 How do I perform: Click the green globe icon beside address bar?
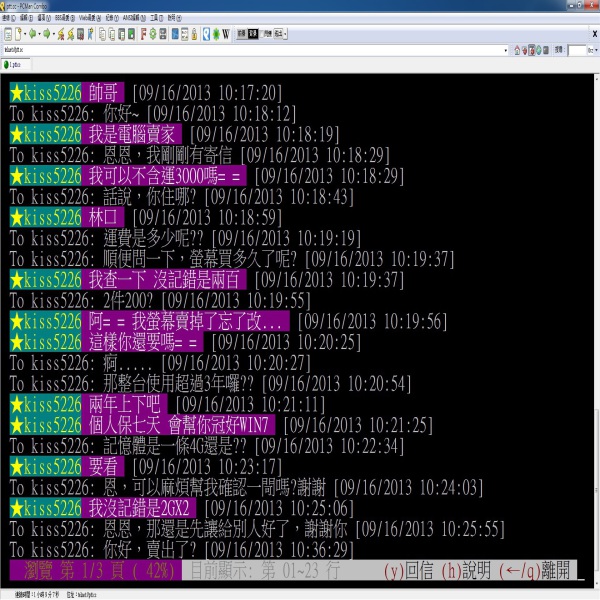pos(539,50)
